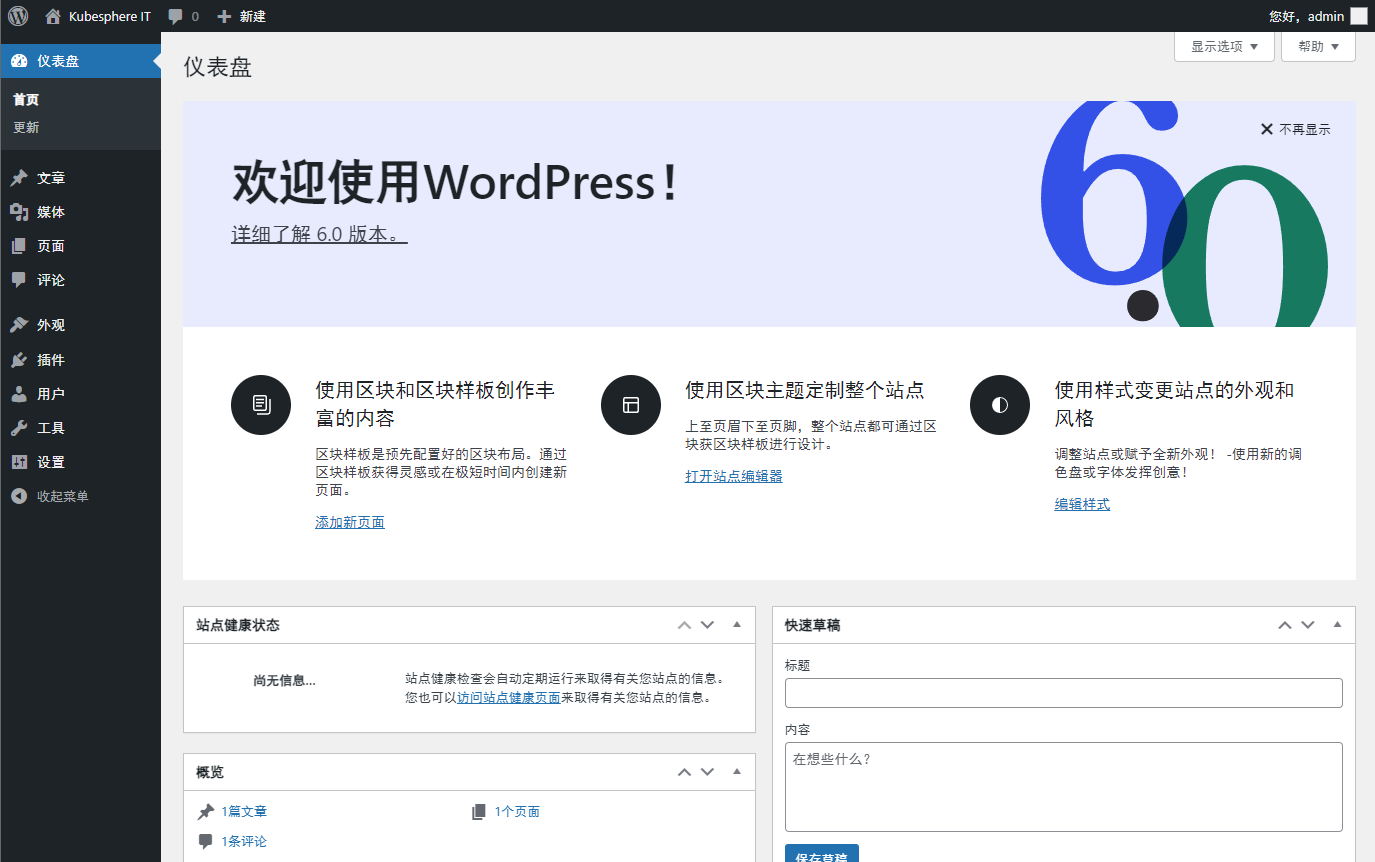The width and height of the screenshot is (1375, 862).
Task: Click the 站点健康状态 panel title
Action: (238, 625)
